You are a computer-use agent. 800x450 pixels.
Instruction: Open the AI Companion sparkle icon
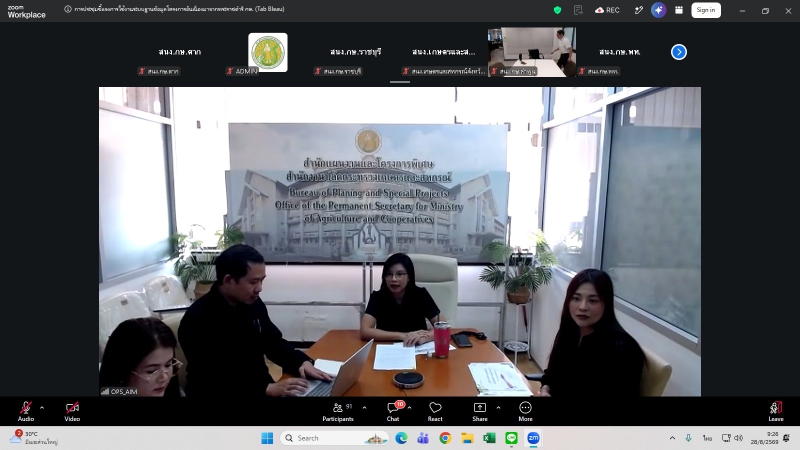[659, 10]
